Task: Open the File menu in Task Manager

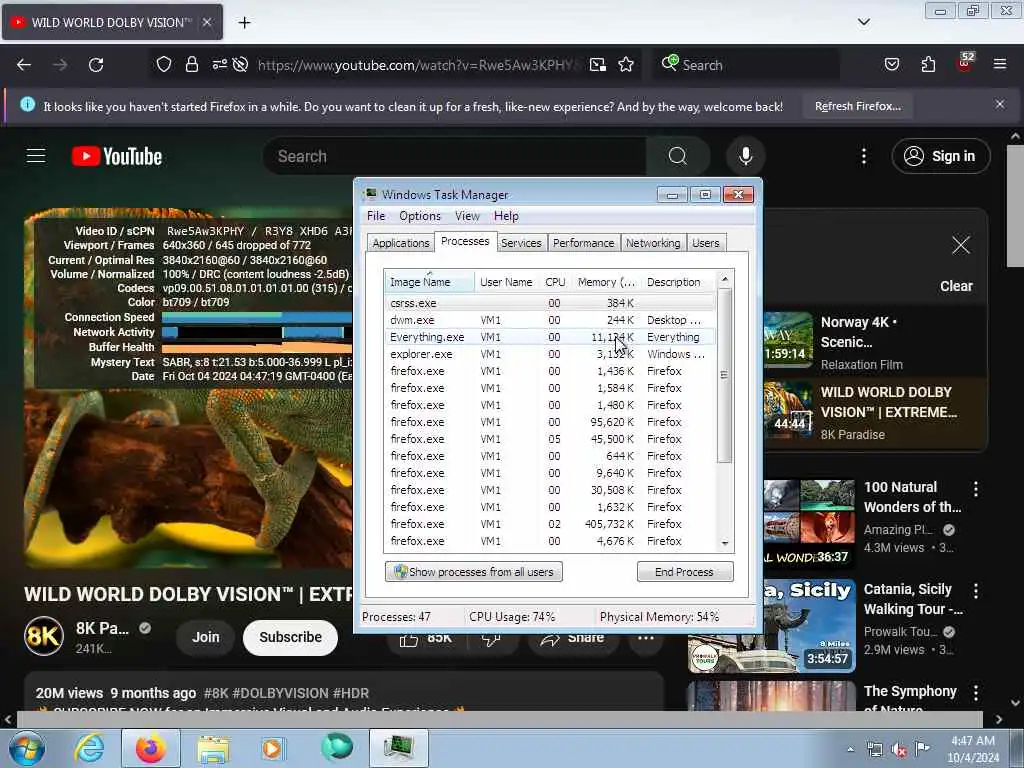Action: point(376,216)
